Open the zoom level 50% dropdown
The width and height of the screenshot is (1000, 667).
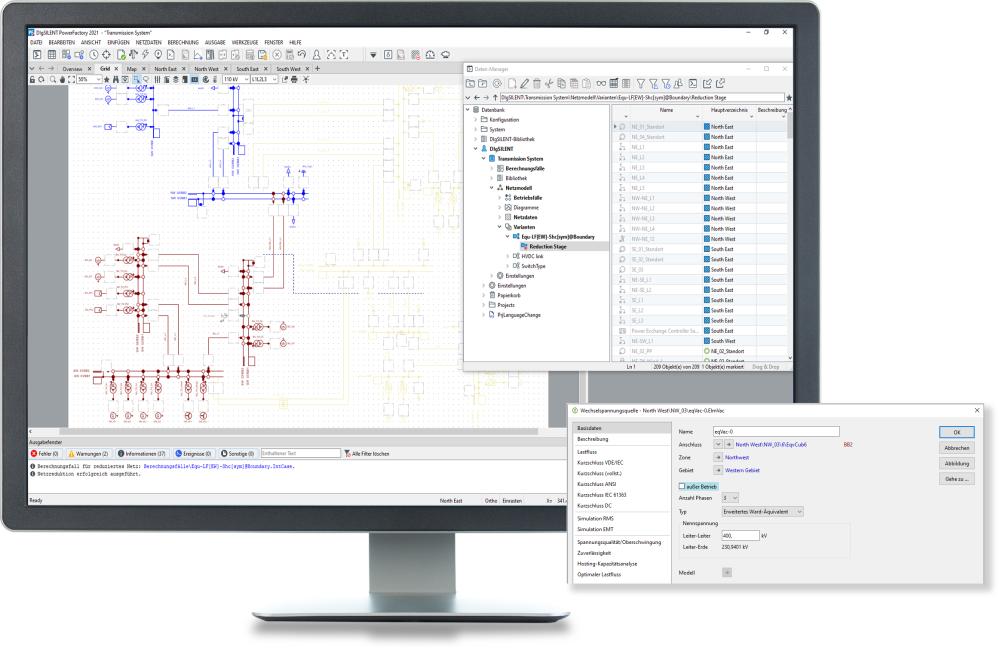98,79
